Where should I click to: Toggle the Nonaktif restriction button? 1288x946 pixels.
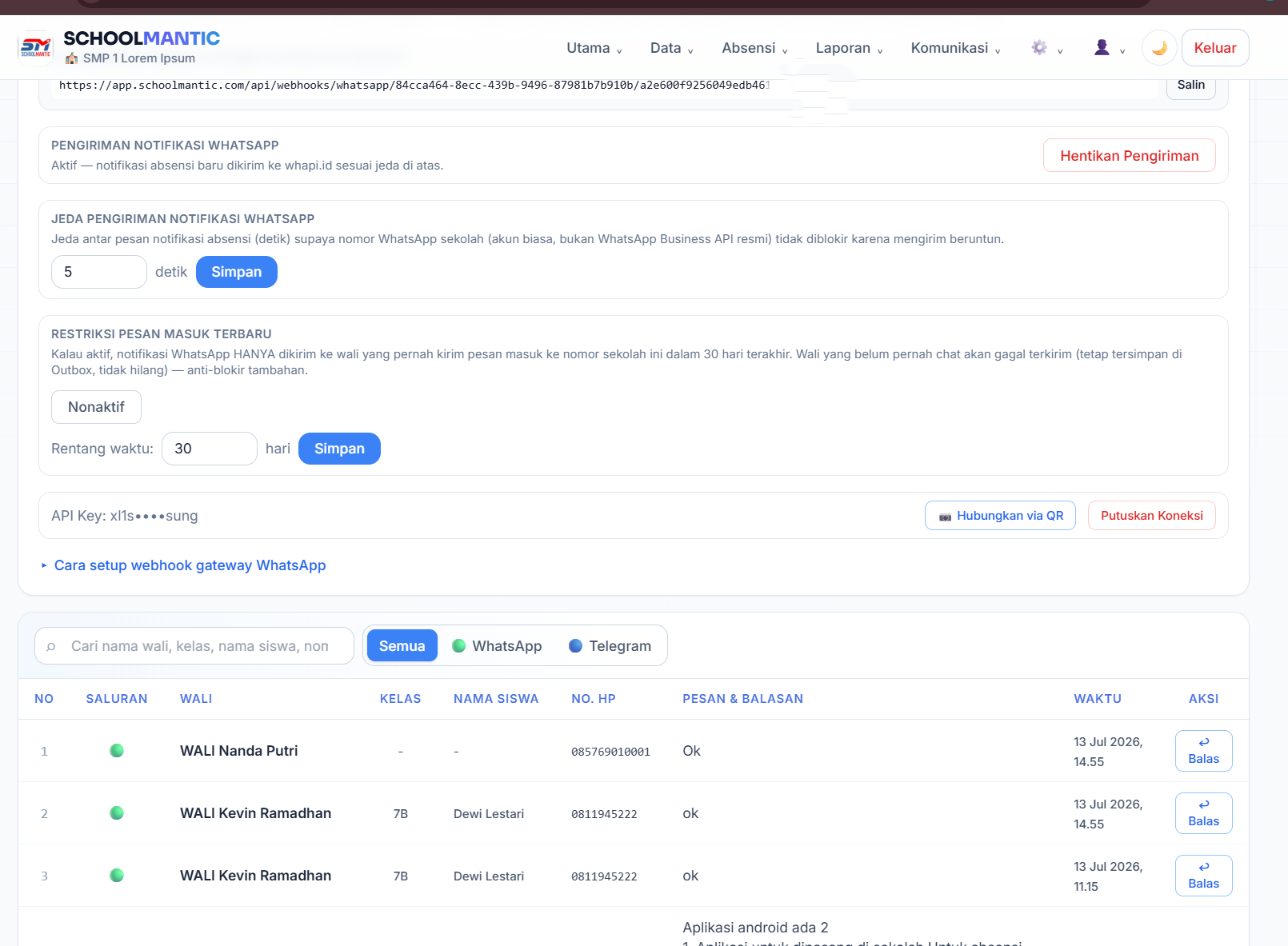pos(96,407)
